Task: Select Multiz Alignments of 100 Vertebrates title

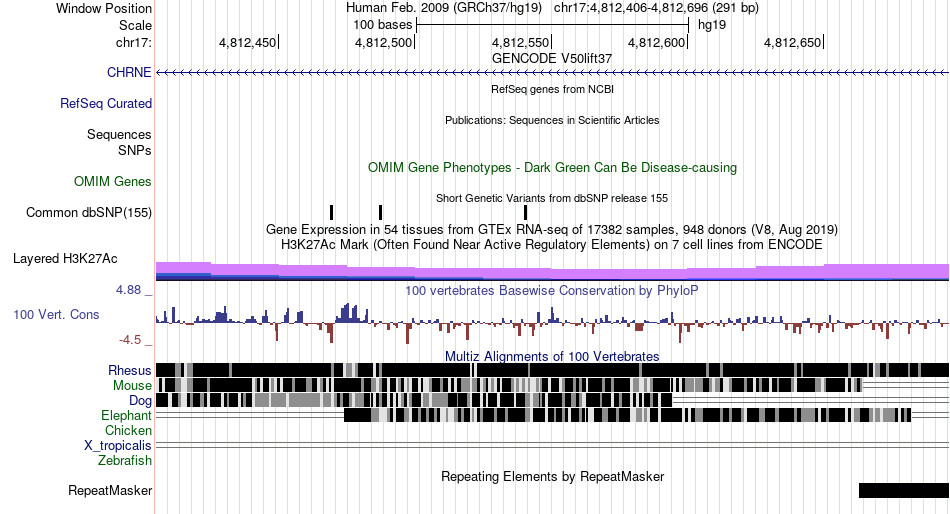Action: coord(552,356)
